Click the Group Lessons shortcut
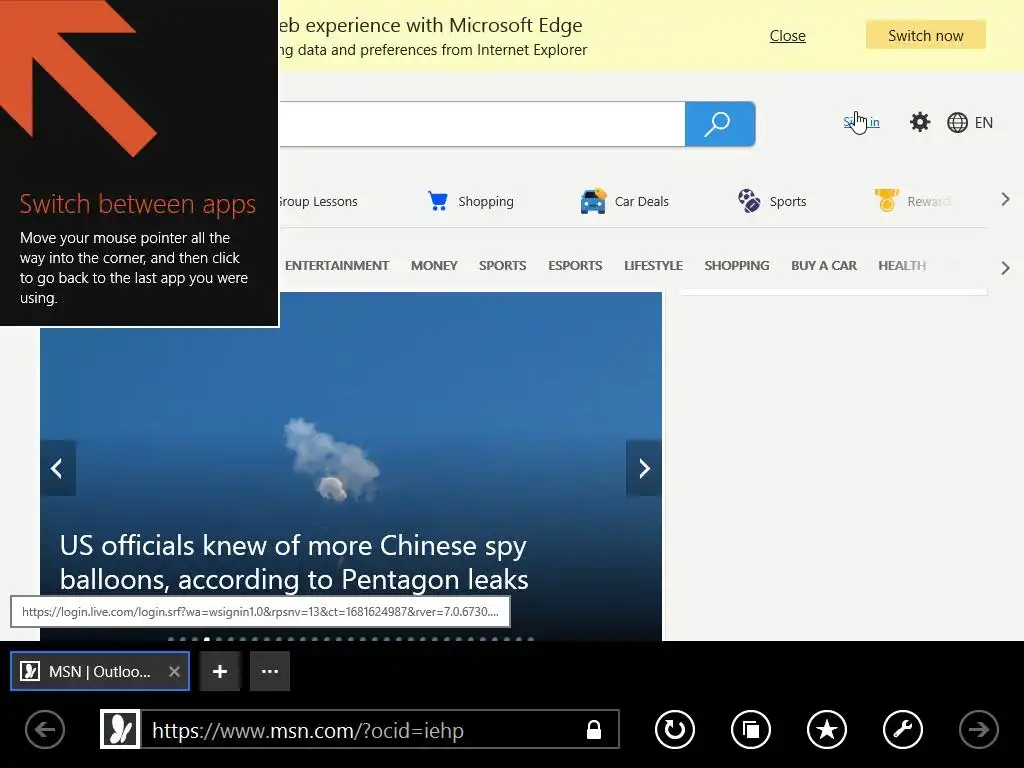1024x768 pixels. click(x=318, y=201)
